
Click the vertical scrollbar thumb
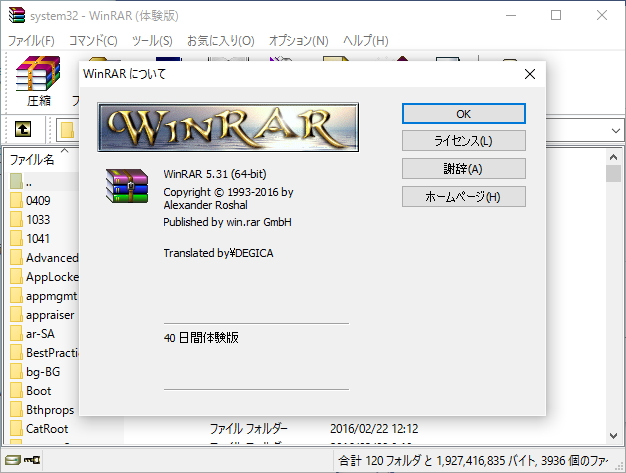pos(614,174)
